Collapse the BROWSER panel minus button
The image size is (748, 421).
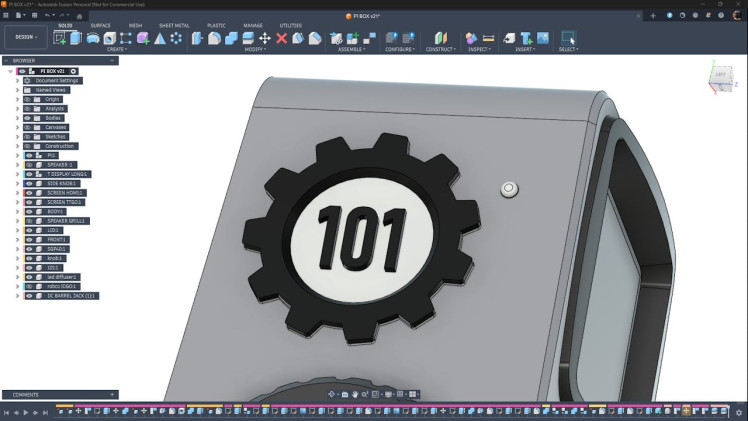click(x=112, y=61)
